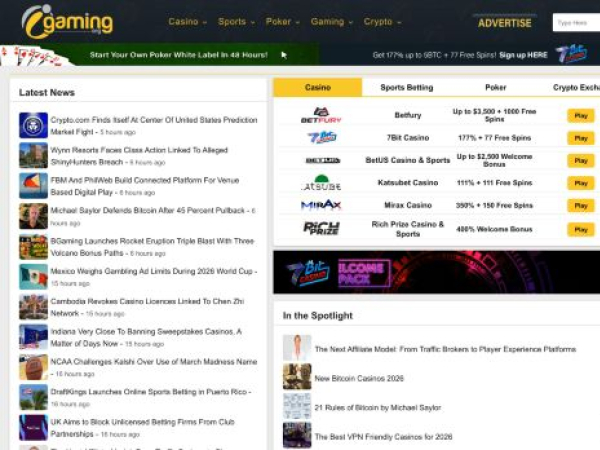The image size is (600, 450).
Task: Click the 21 Rules of Bitcoin thumbnail
Action: [297, 406]
